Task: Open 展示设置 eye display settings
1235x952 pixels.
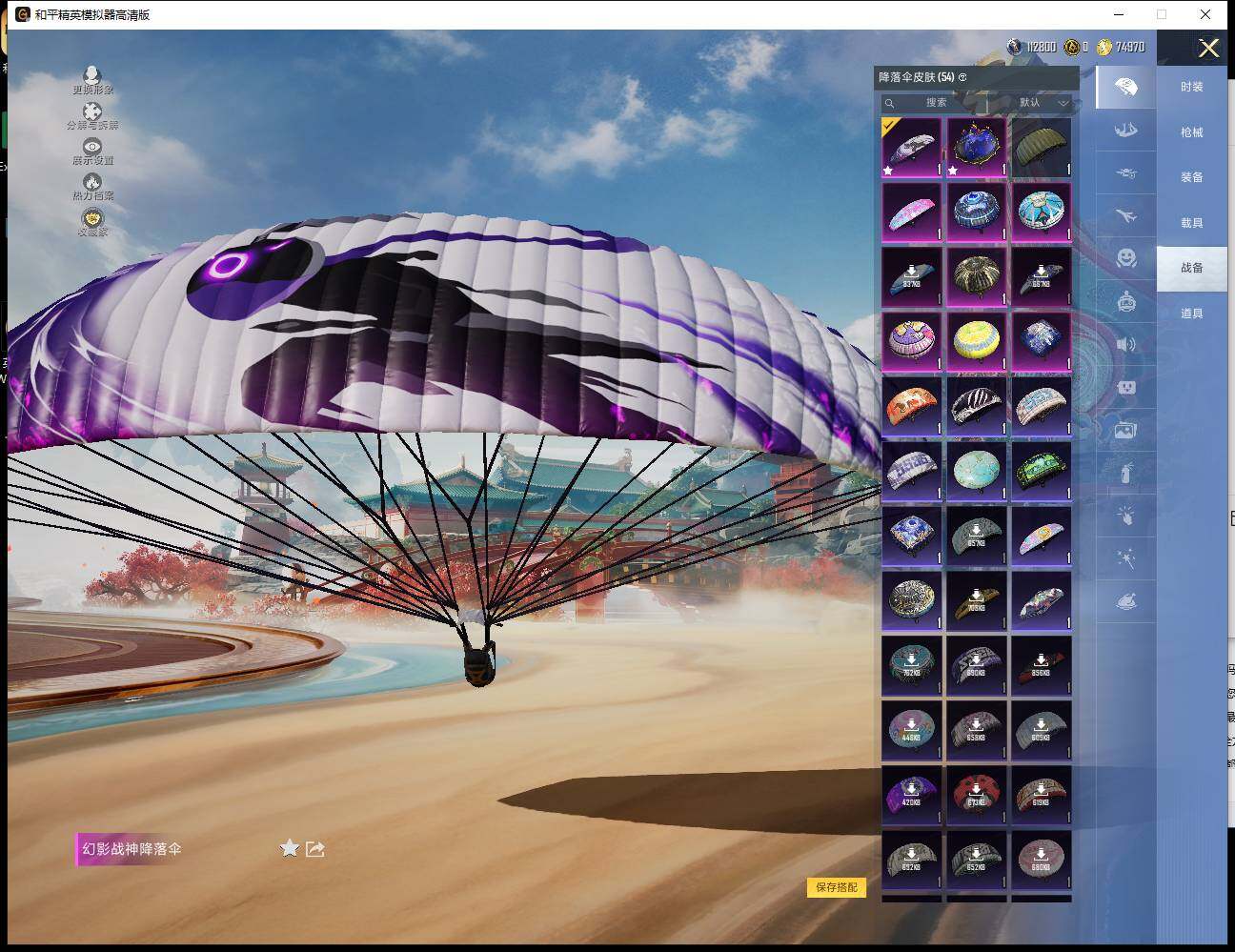Action: 92,149
